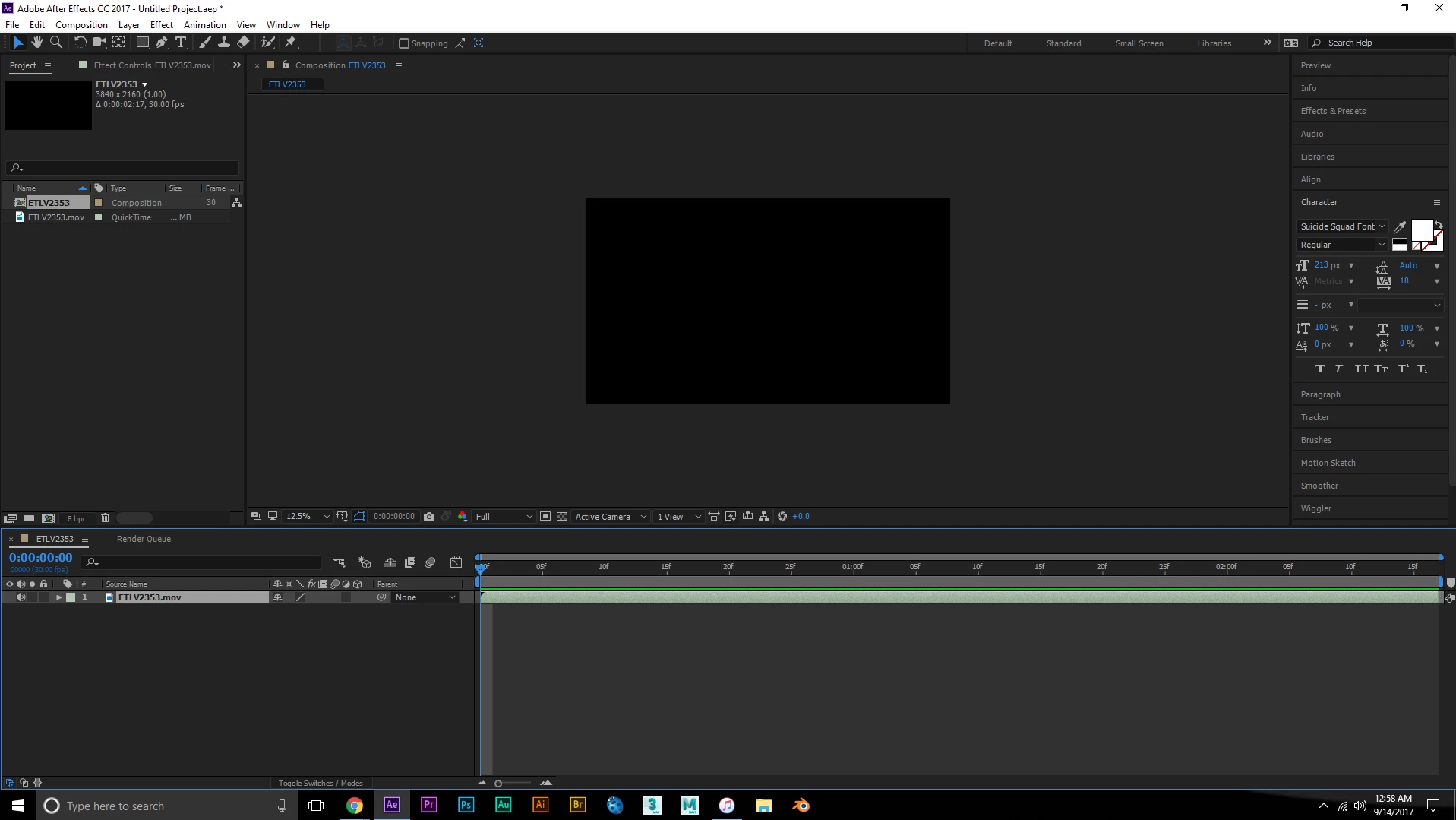The width and height of the screenshot is (1456, 820).
Task: Toggle mask and shape path visibility
Action: click(x=359, y=517)
